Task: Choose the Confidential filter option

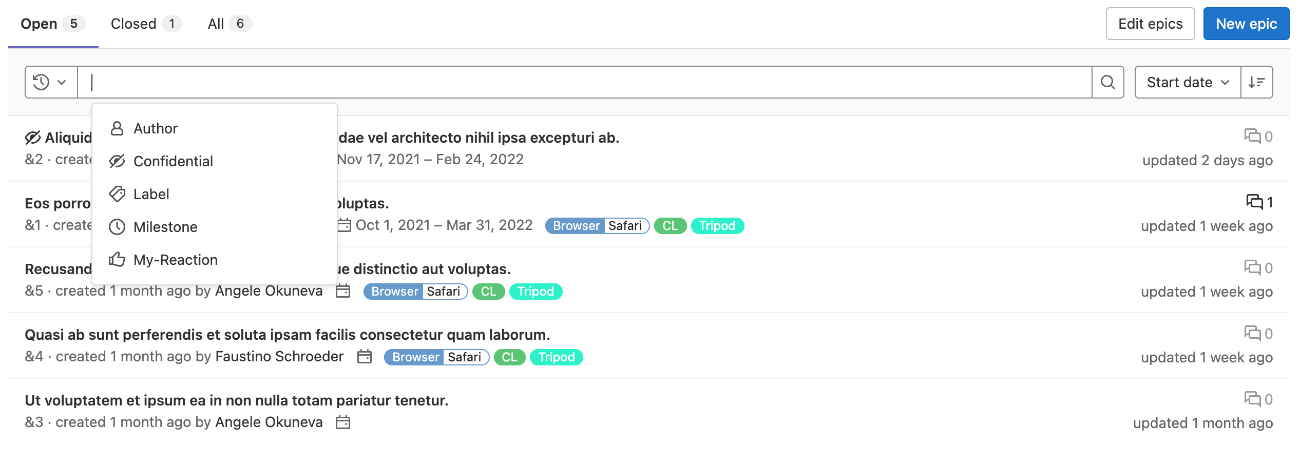Action: [x=173, y=161]
